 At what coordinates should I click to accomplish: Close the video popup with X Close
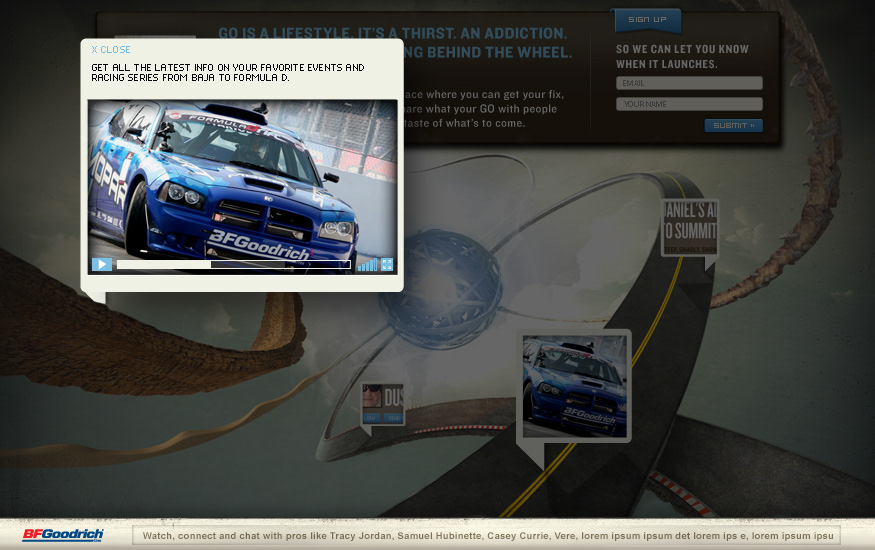[111, 50]
